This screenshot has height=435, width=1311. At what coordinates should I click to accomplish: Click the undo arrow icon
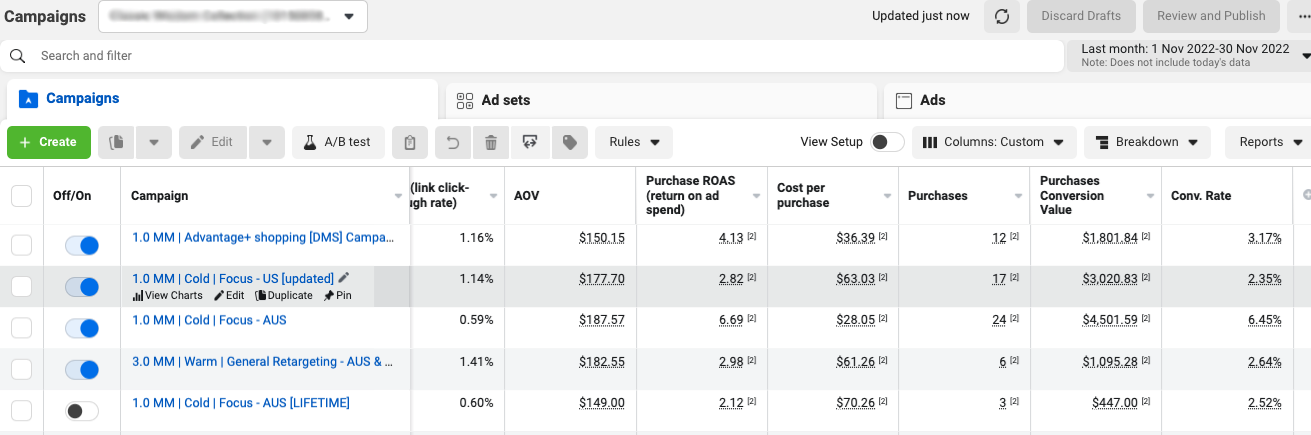[x=452, y=142]
